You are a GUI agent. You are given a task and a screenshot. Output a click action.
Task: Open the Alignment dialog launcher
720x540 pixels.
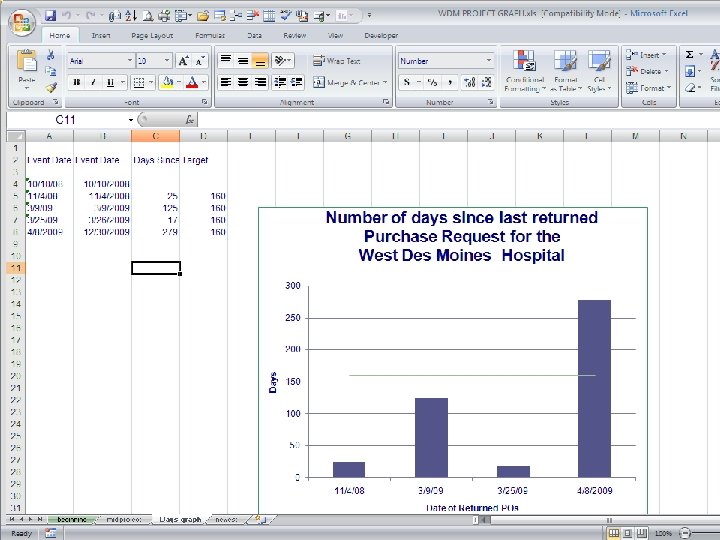[386, 102]
